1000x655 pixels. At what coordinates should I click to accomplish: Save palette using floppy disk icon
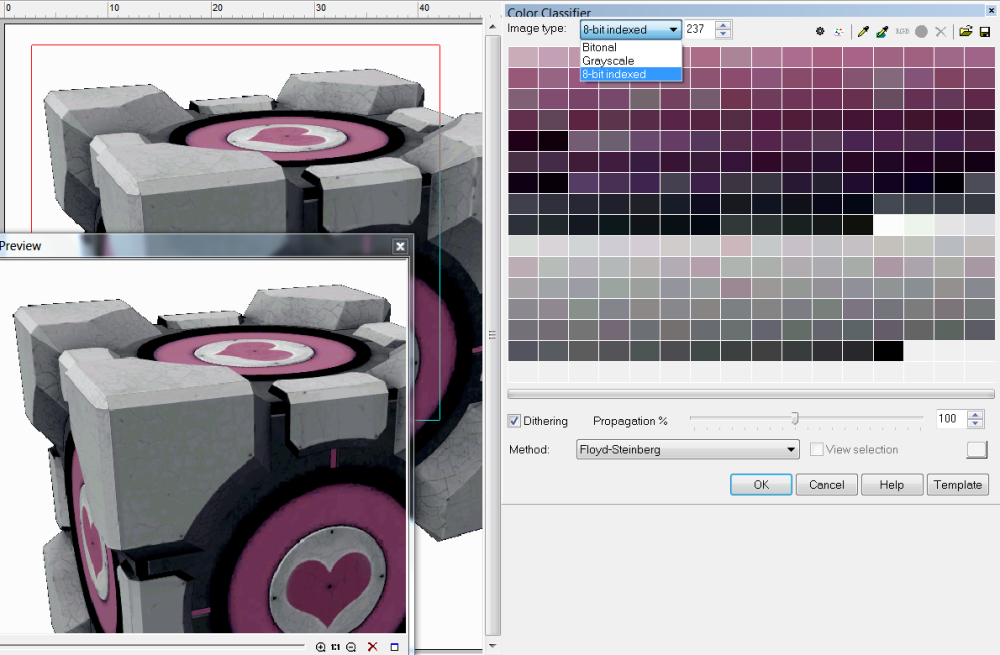click(985, 31)
